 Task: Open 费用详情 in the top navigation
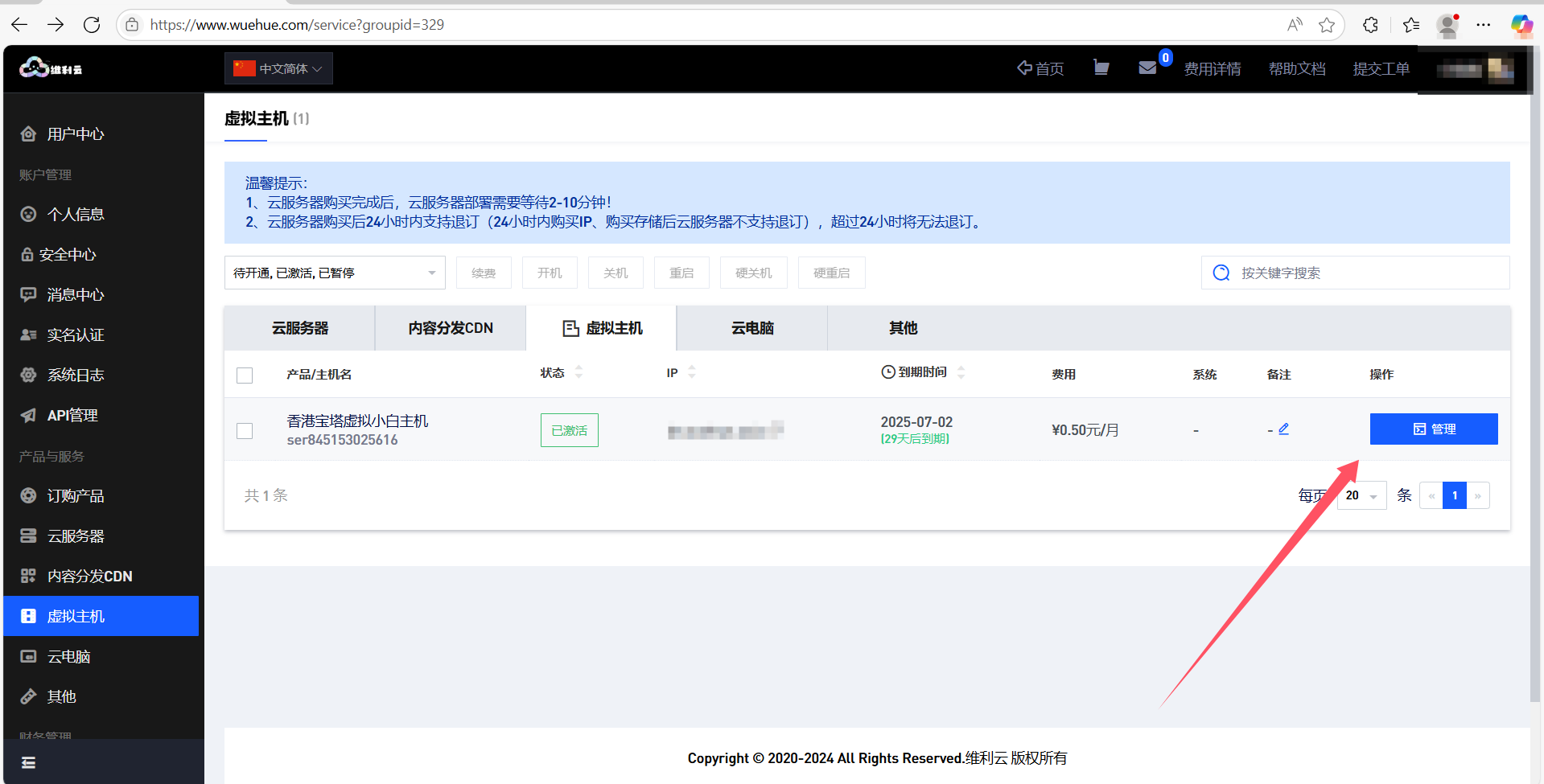[1213, 68]
